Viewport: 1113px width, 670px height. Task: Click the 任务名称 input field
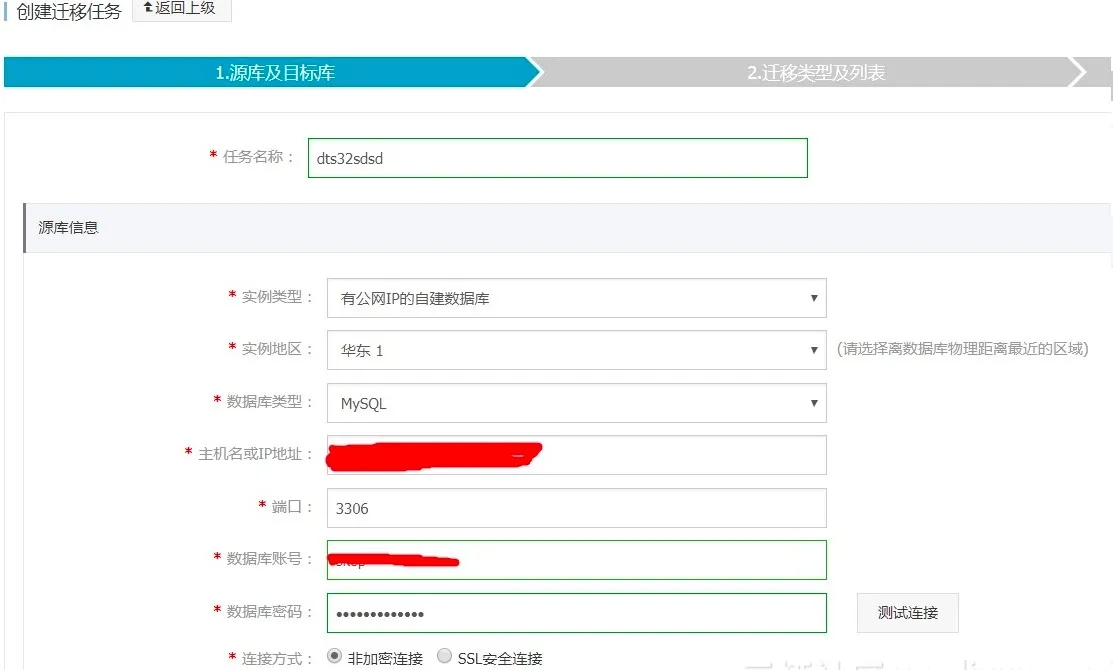click(557, 158)
